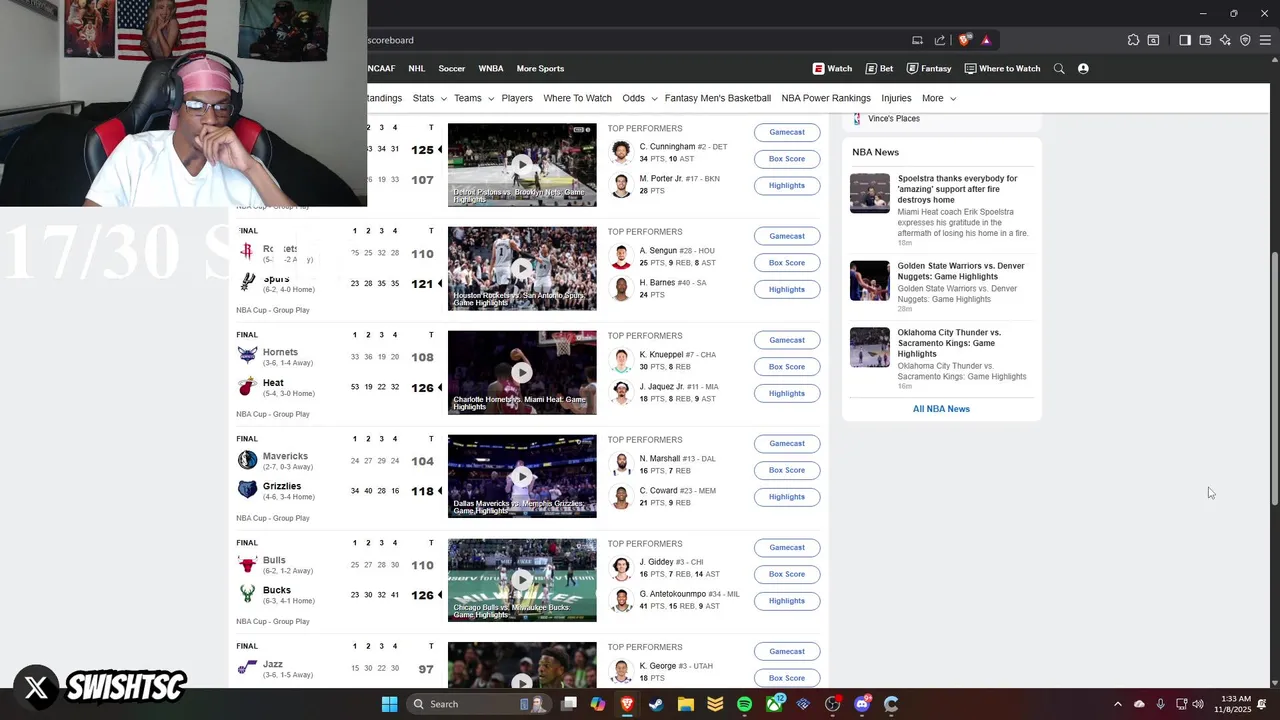Screen dimensions: 1280x720
Task: Open the Leo AI sparkle icon
Action: tap(1225, 40)
